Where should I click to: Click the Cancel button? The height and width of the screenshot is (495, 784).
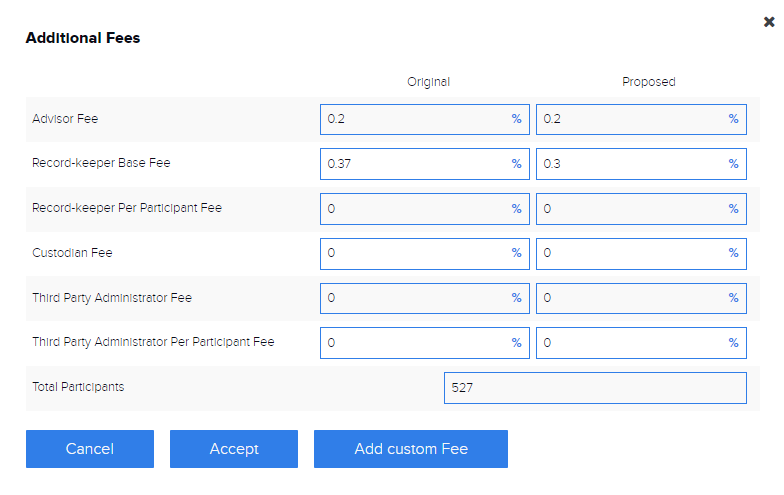pos(90,449)
